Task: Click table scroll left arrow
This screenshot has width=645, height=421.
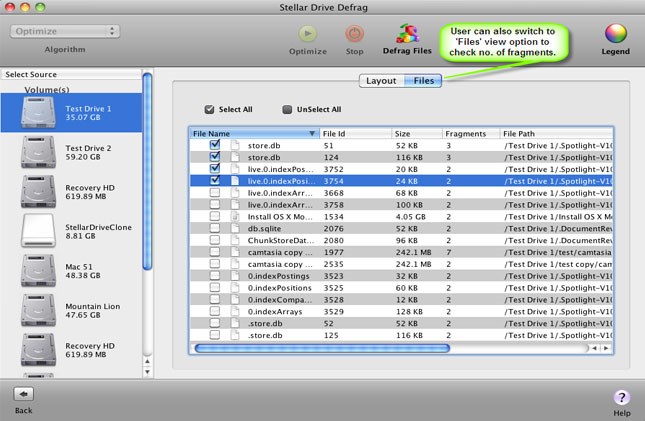Action: click(594, 348)
